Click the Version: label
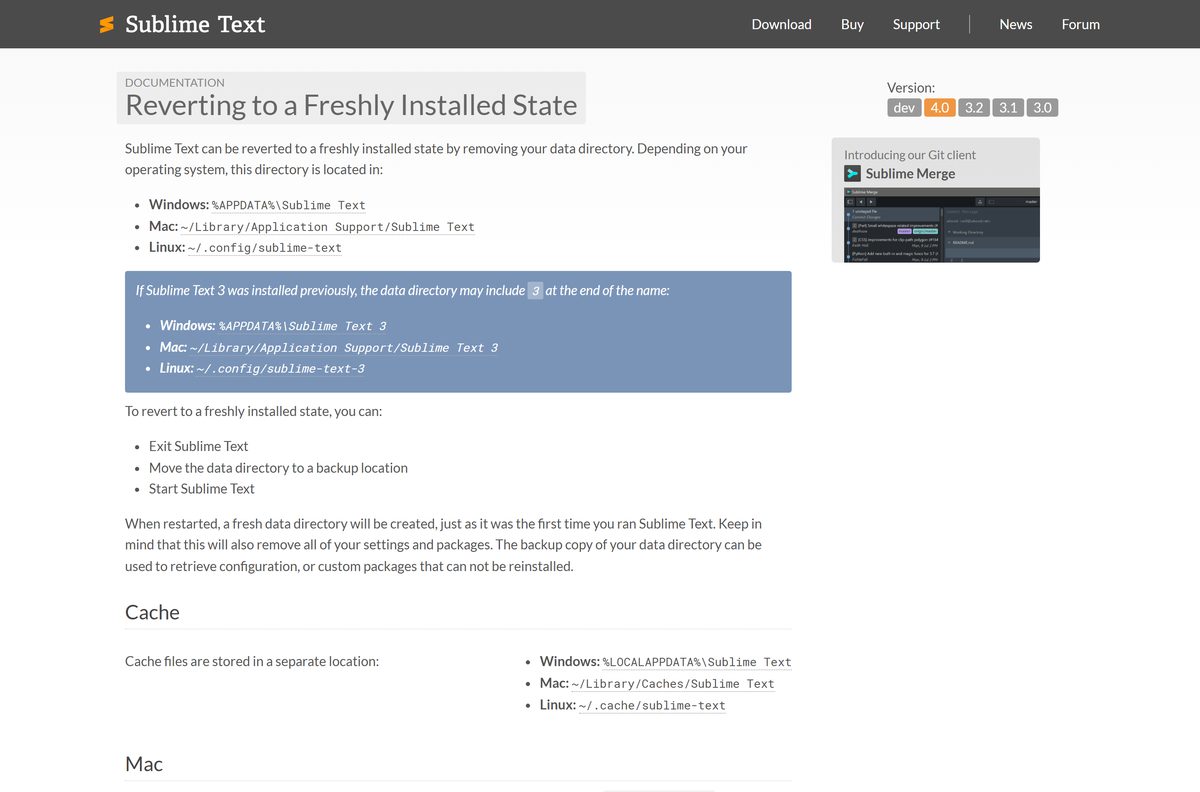The height and width of the screenshot is (792, 1200). click(911, 87)
